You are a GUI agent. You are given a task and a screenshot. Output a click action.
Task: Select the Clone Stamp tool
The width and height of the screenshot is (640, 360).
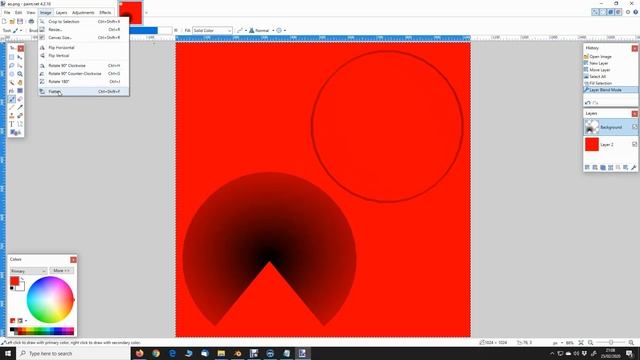click(11, 116)
